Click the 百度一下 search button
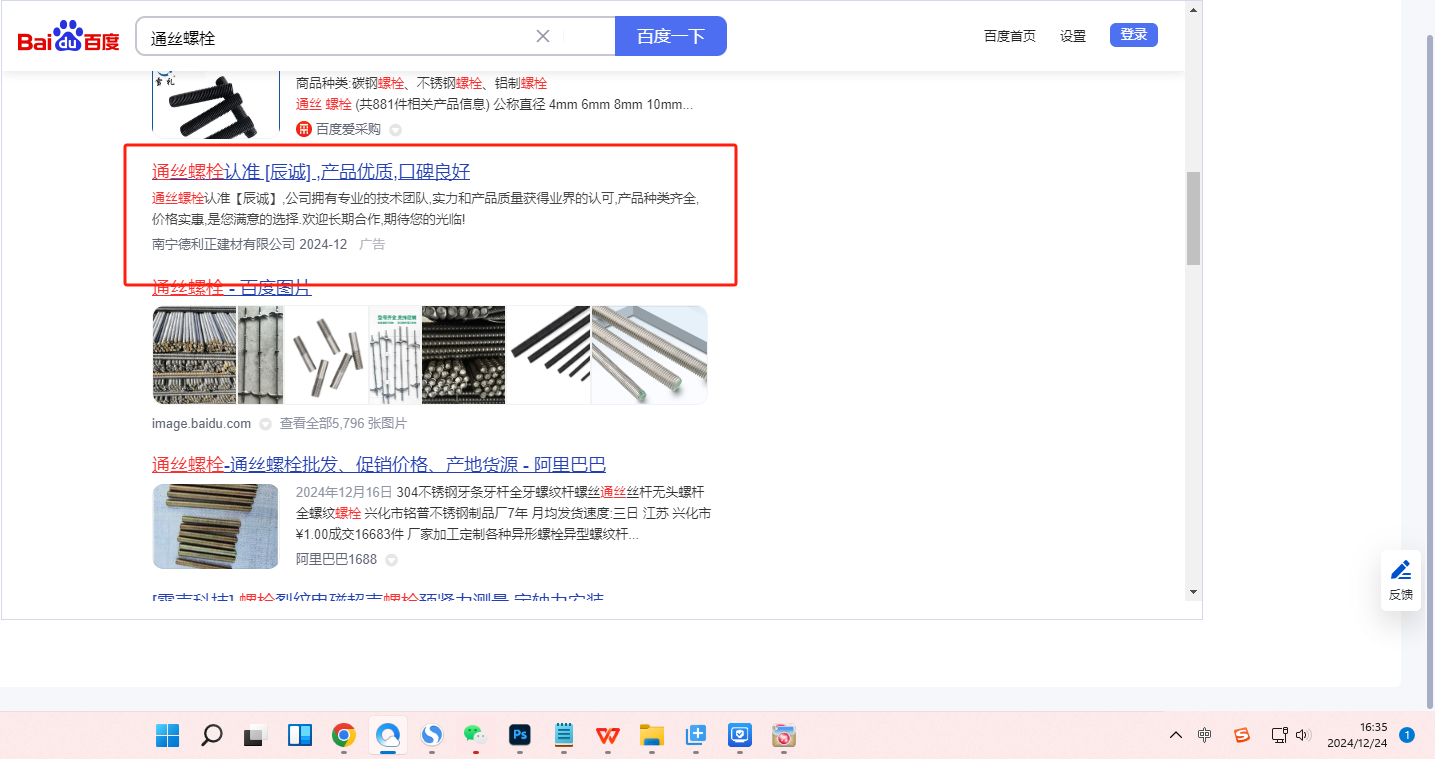This screenshot has height=759, width=1435. click(671, 36)
